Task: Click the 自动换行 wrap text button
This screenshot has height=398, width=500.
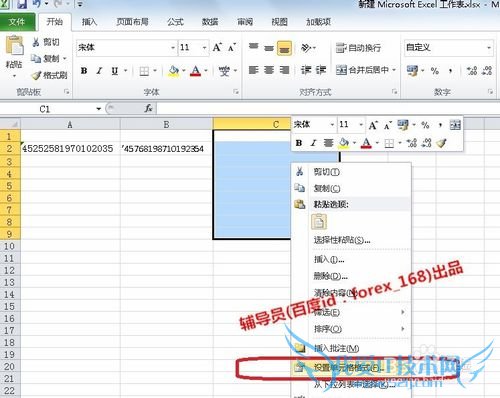Action: 358,48
